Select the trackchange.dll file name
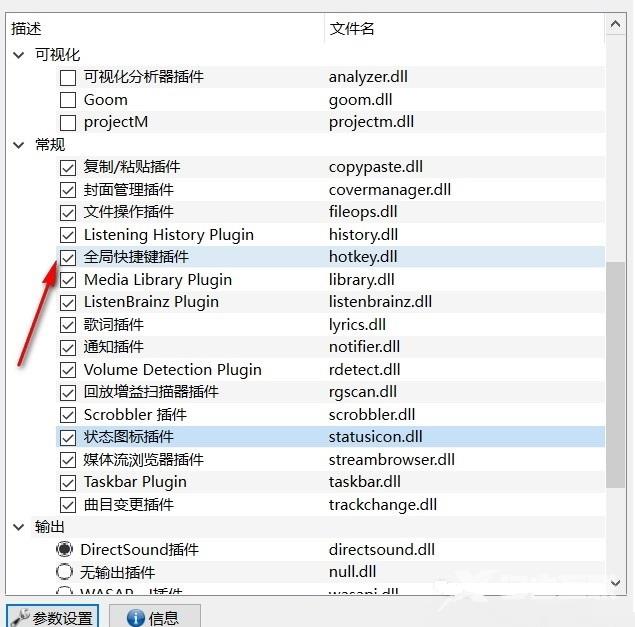 [383, 504]
